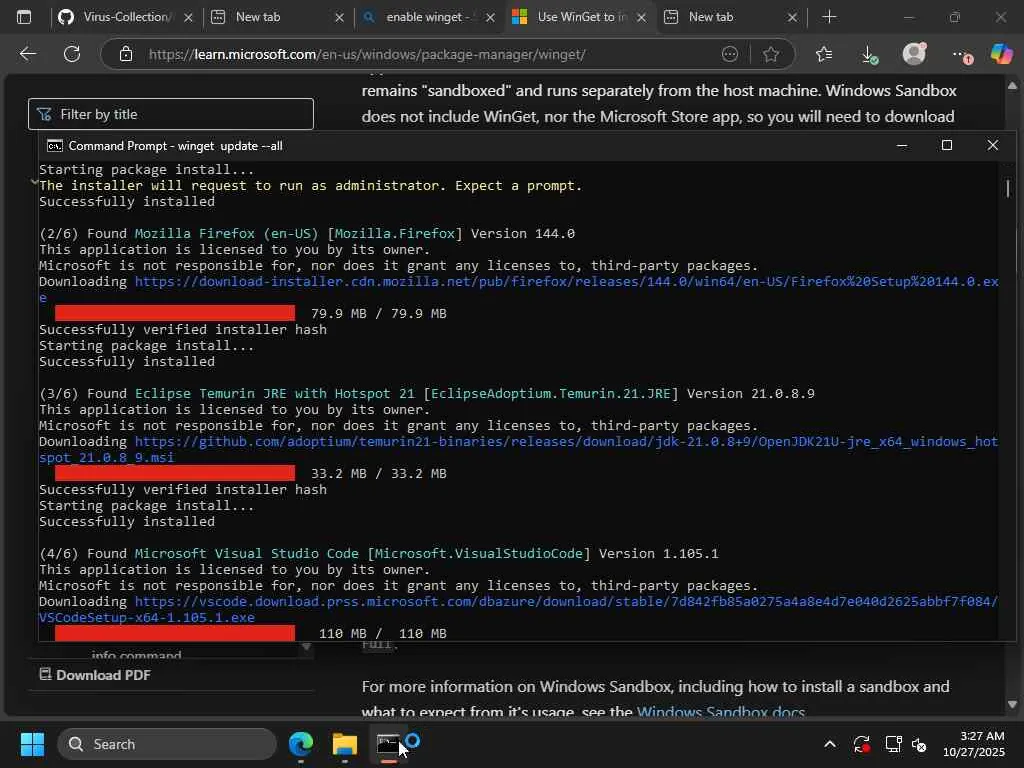Image resolution: width=1024 pixels, height=768 pixels.
Task: Click the address bar URL
Action: tap(367, 54)
